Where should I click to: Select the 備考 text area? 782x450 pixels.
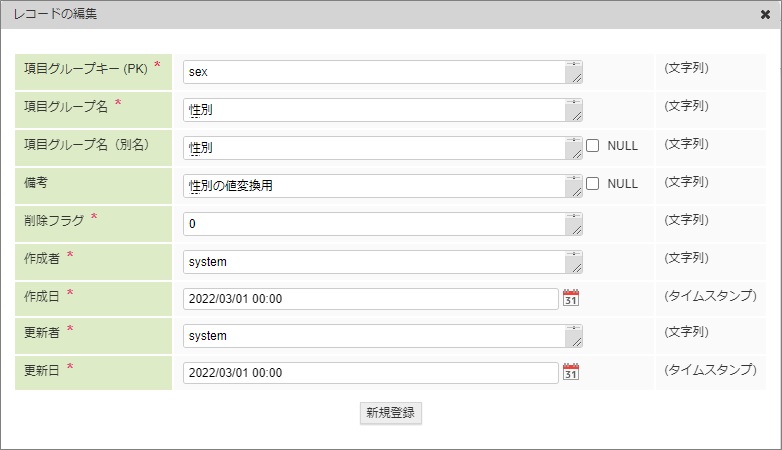coord(374,186)
